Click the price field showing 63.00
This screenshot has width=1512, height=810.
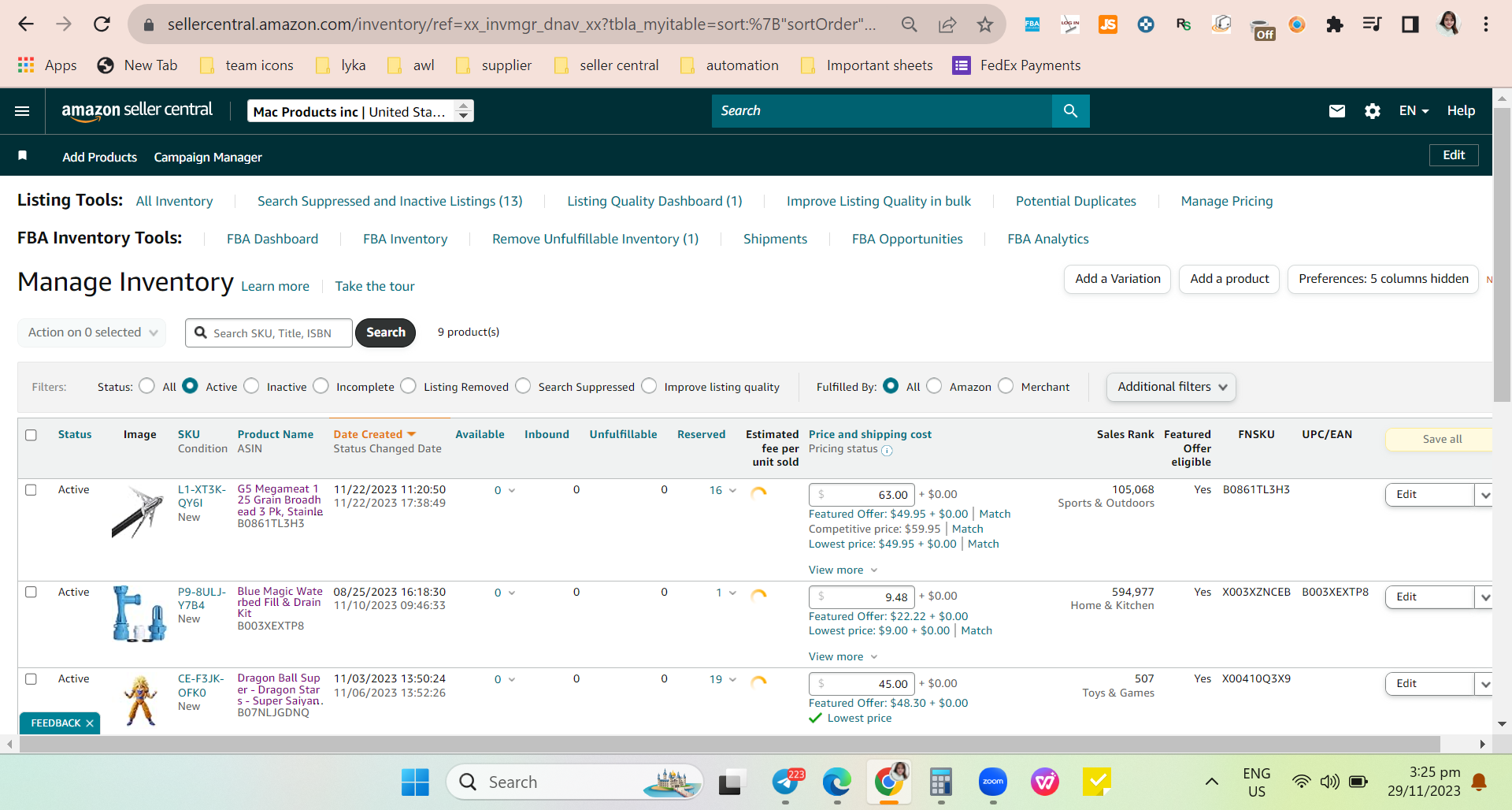[862, 495]
